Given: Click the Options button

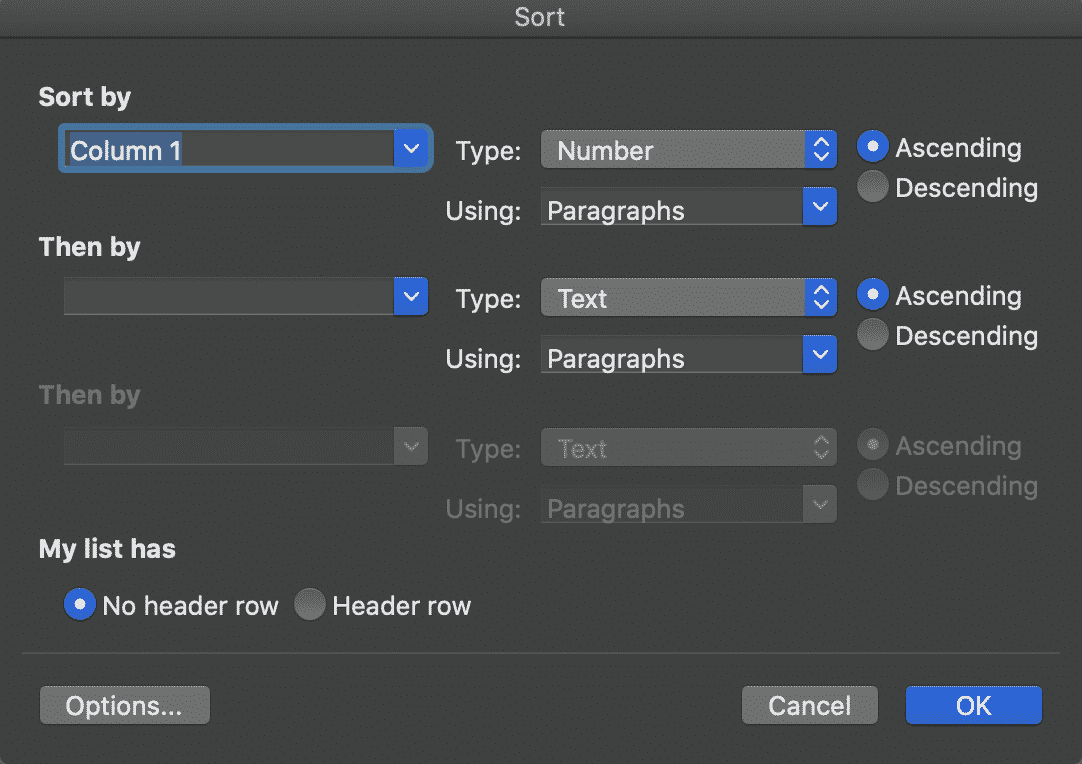Looking at the screenshot, I should click(124, 705).
